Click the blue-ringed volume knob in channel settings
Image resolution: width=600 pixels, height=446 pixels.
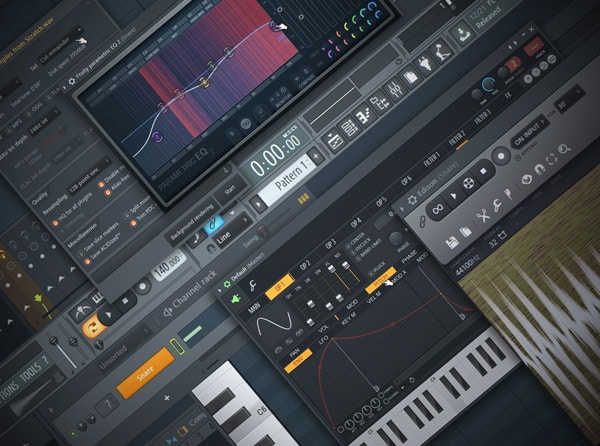pos(488,85)
